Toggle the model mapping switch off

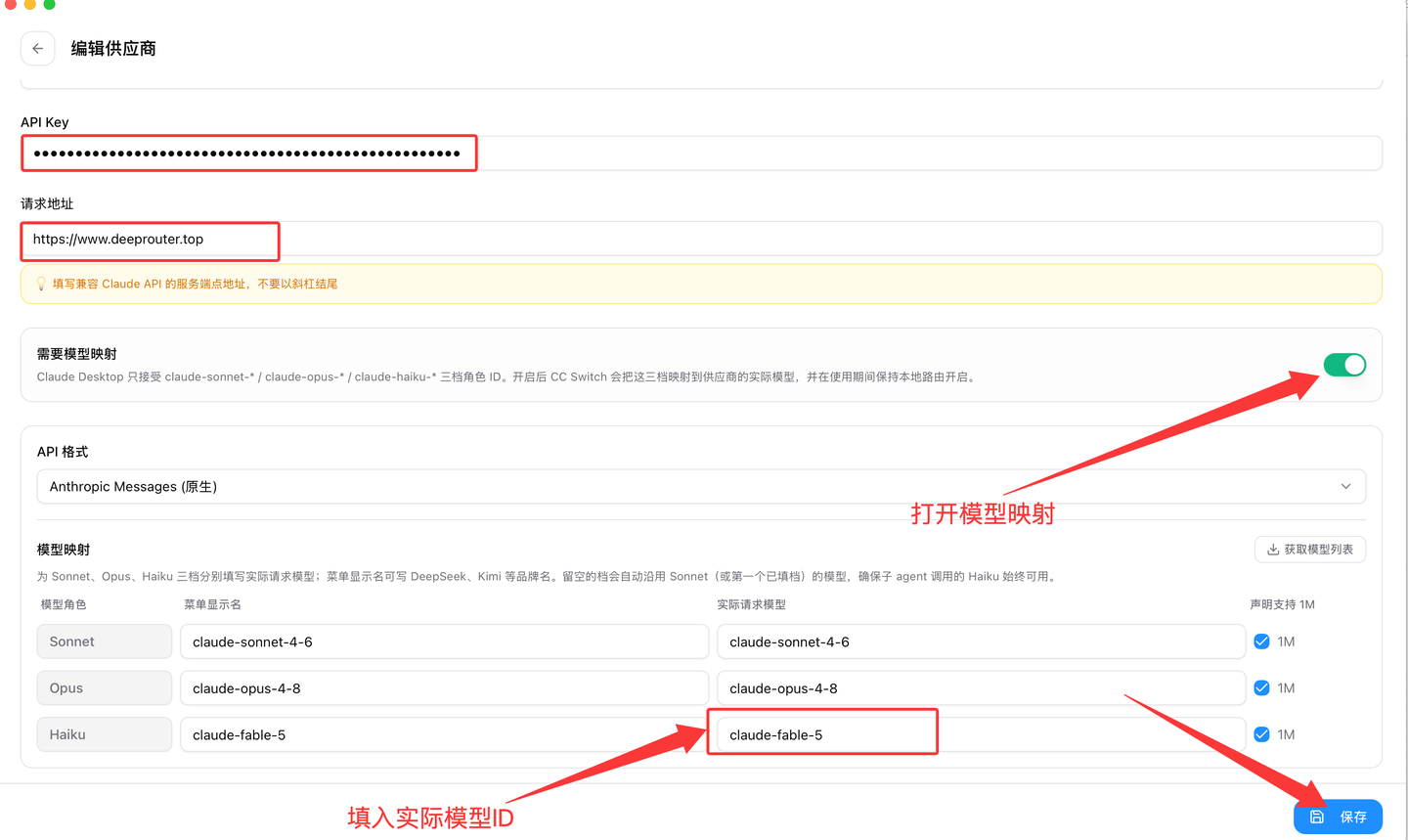click(1344, 365)
